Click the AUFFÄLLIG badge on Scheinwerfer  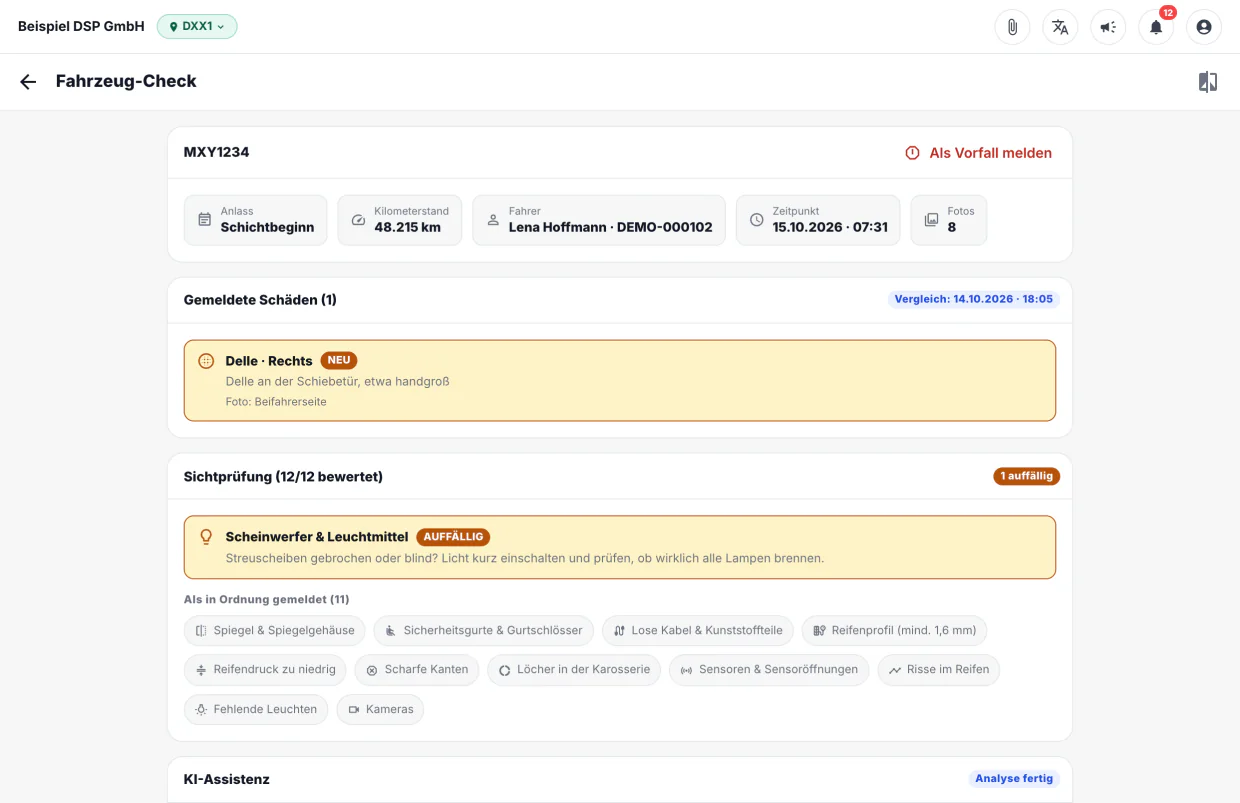pyautogui.click(x=453, y=537)
